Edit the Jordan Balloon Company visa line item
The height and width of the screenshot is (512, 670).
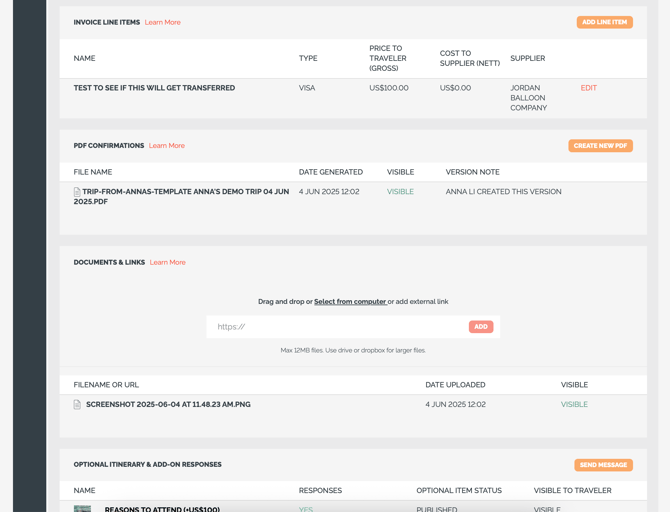(588, 88)
